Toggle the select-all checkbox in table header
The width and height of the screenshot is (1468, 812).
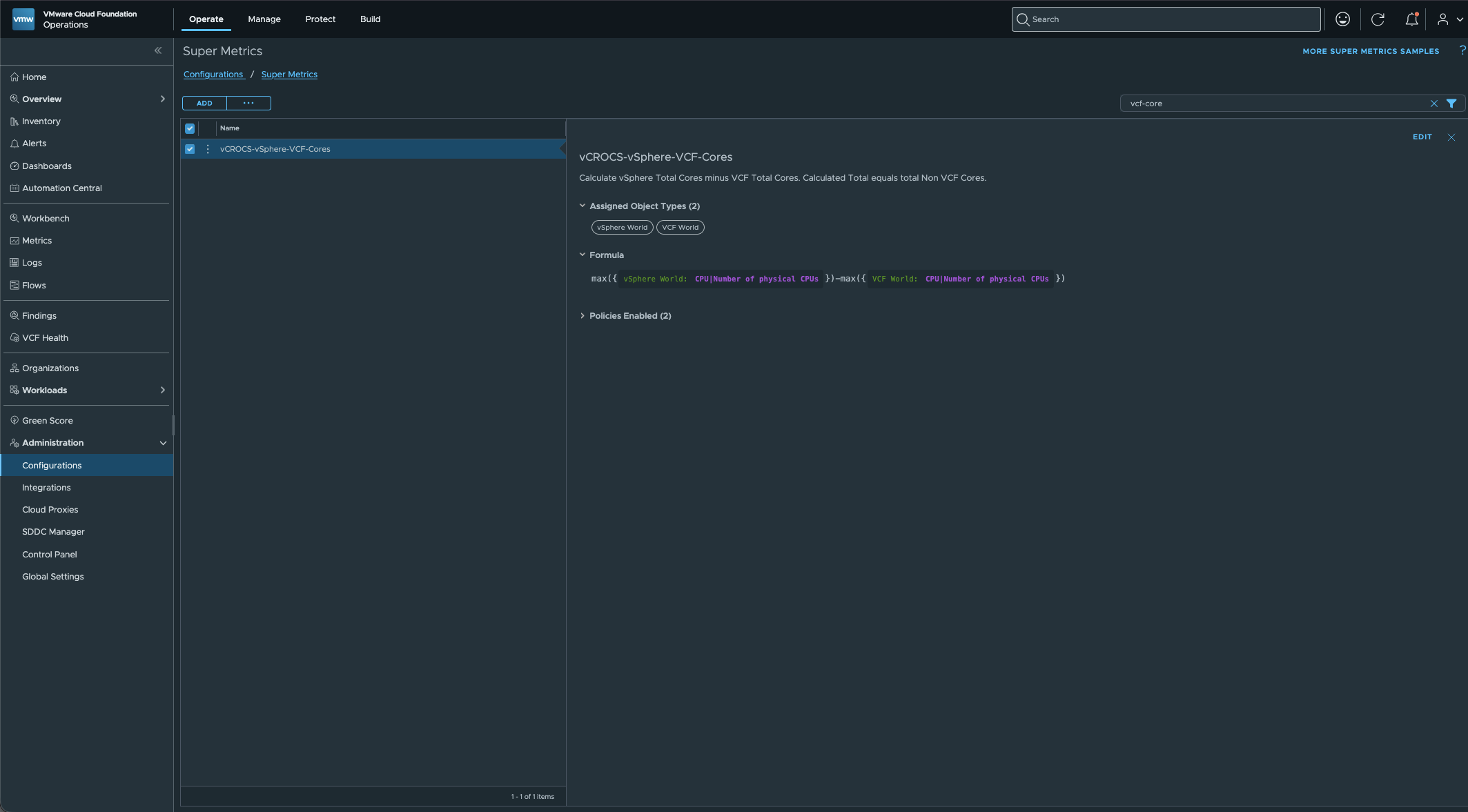190,128
